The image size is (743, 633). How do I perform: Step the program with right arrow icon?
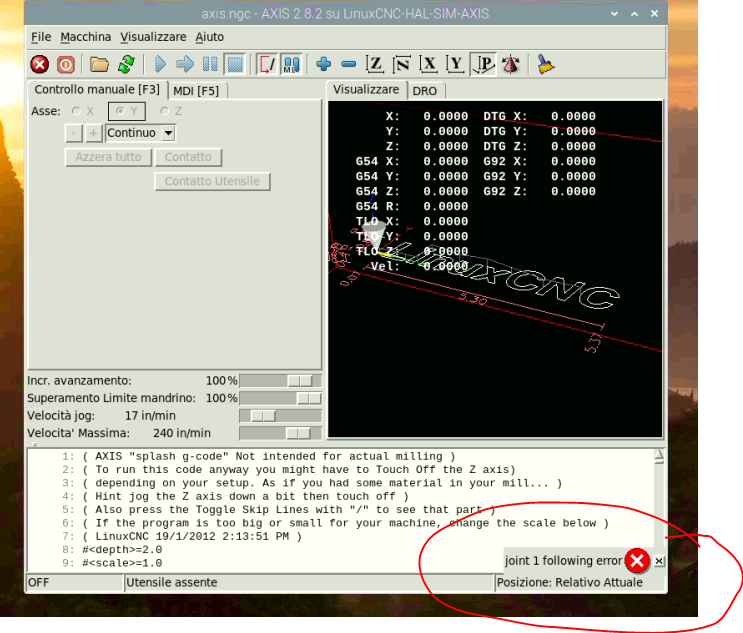(x=185, y=64)
